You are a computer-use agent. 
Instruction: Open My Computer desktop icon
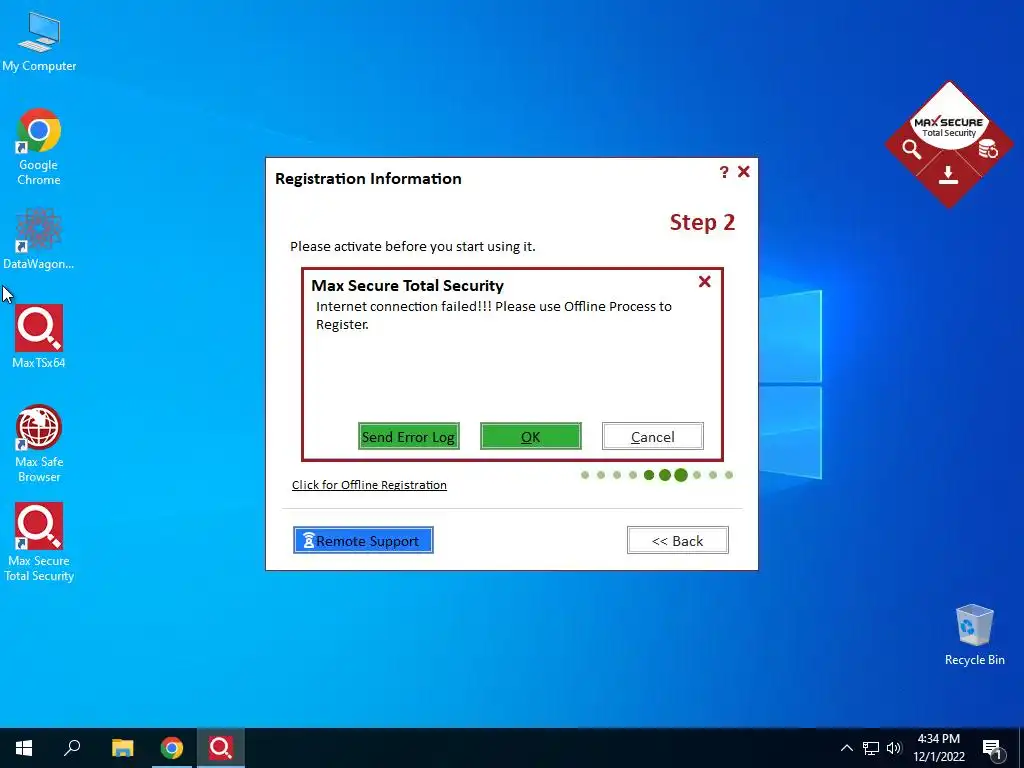tap(39, 42)
